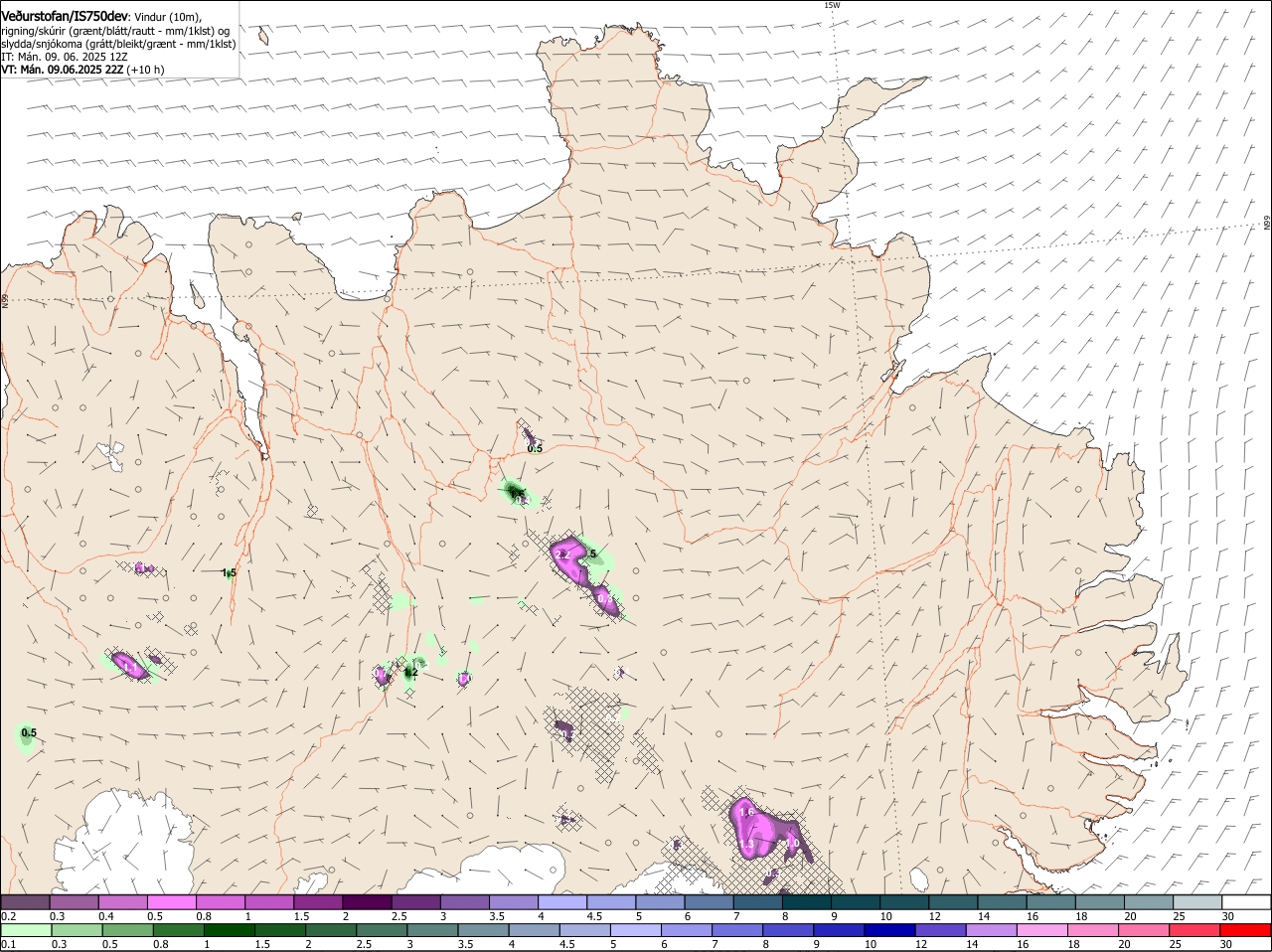Click the navy blue swatch labeled 10 in the bottom legend row

click(x=889, y=930)
